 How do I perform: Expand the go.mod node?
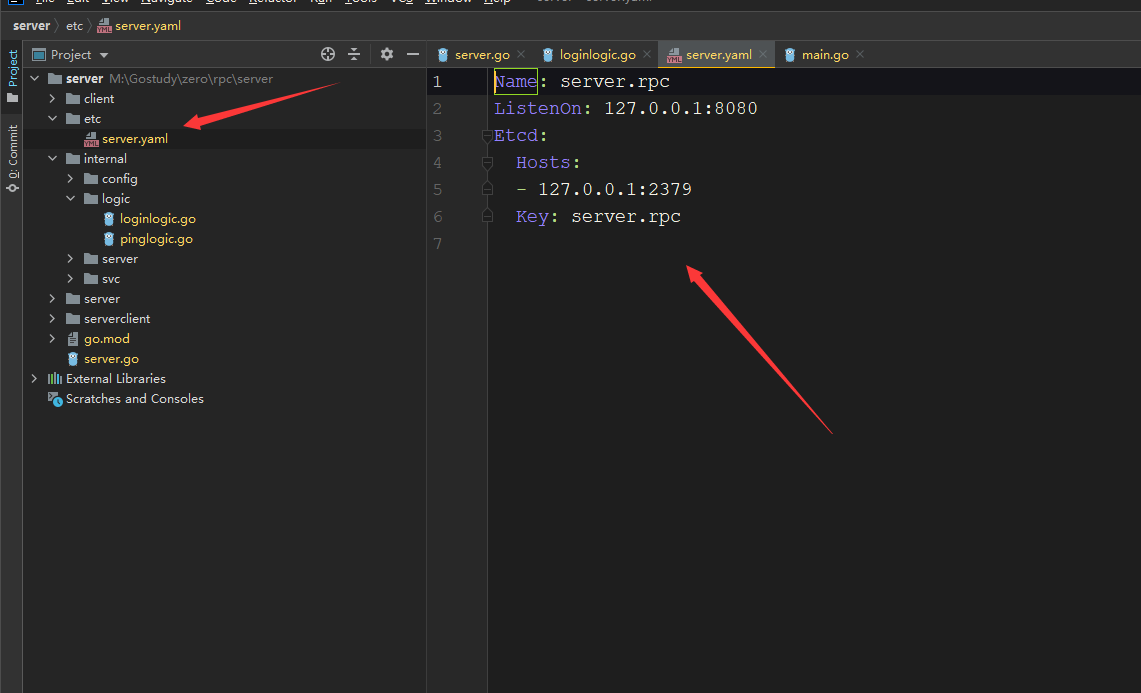point(52,338)
